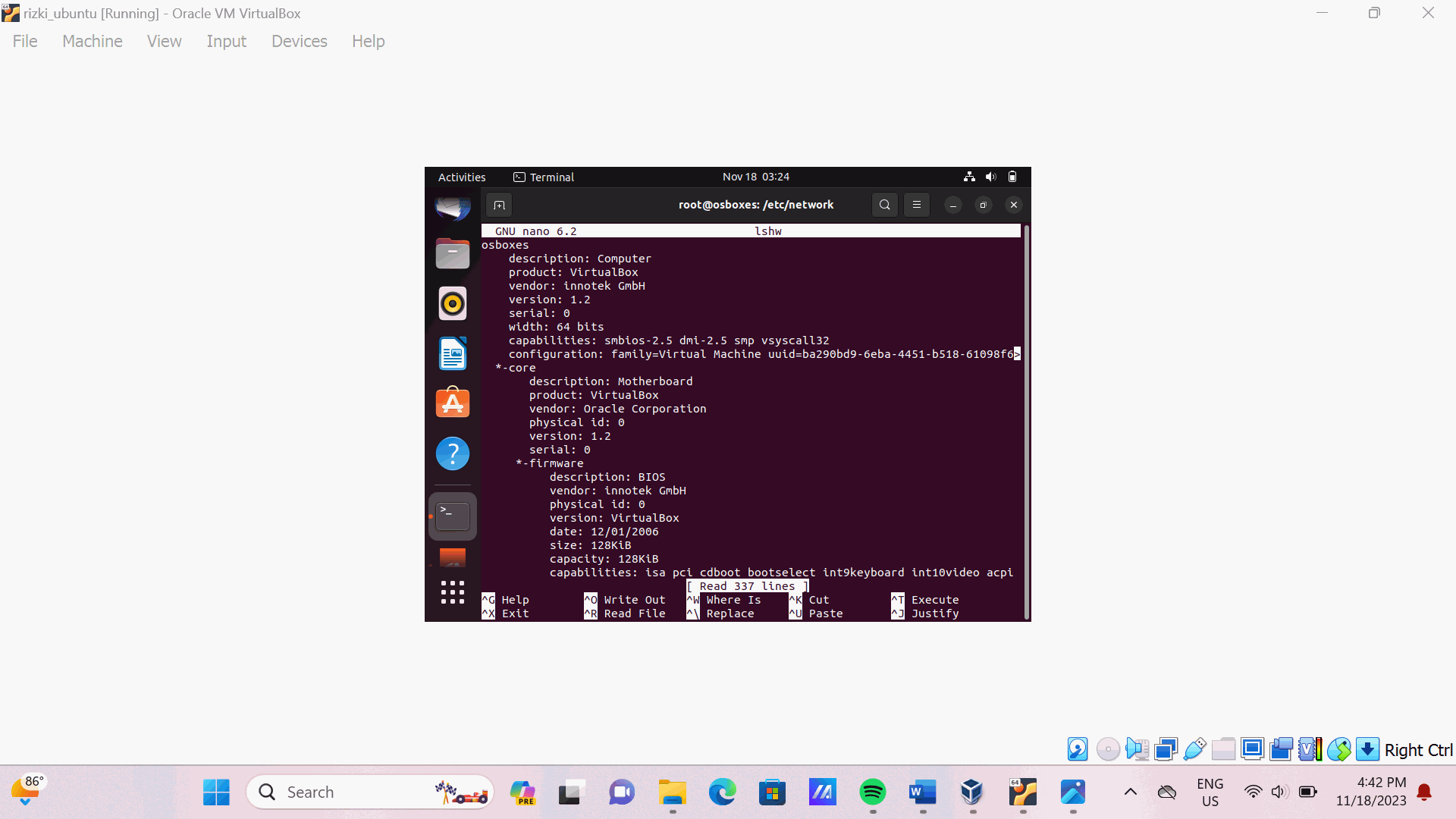Click the 'vendor: Oracle Corporation' line
Image resolution: width=1456 pixels, height=819 pixels.
tap(618, 409)
